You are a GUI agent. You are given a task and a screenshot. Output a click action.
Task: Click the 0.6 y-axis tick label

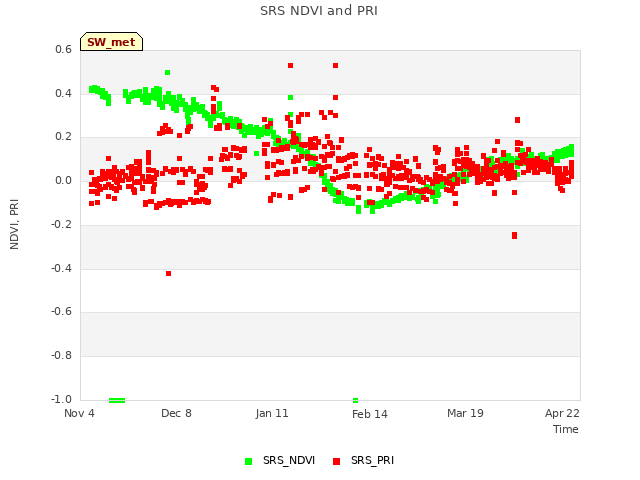(63, 49)
